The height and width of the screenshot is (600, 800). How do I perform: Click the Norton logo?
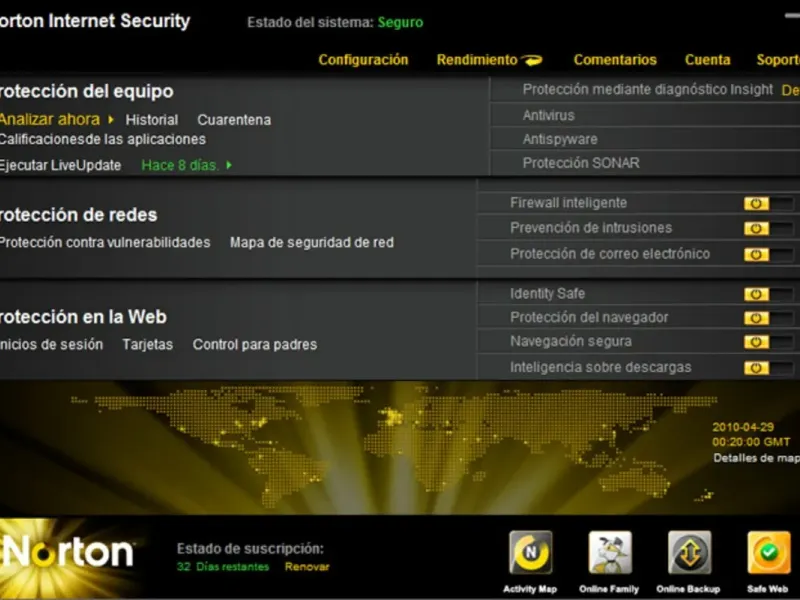[68, 553]
